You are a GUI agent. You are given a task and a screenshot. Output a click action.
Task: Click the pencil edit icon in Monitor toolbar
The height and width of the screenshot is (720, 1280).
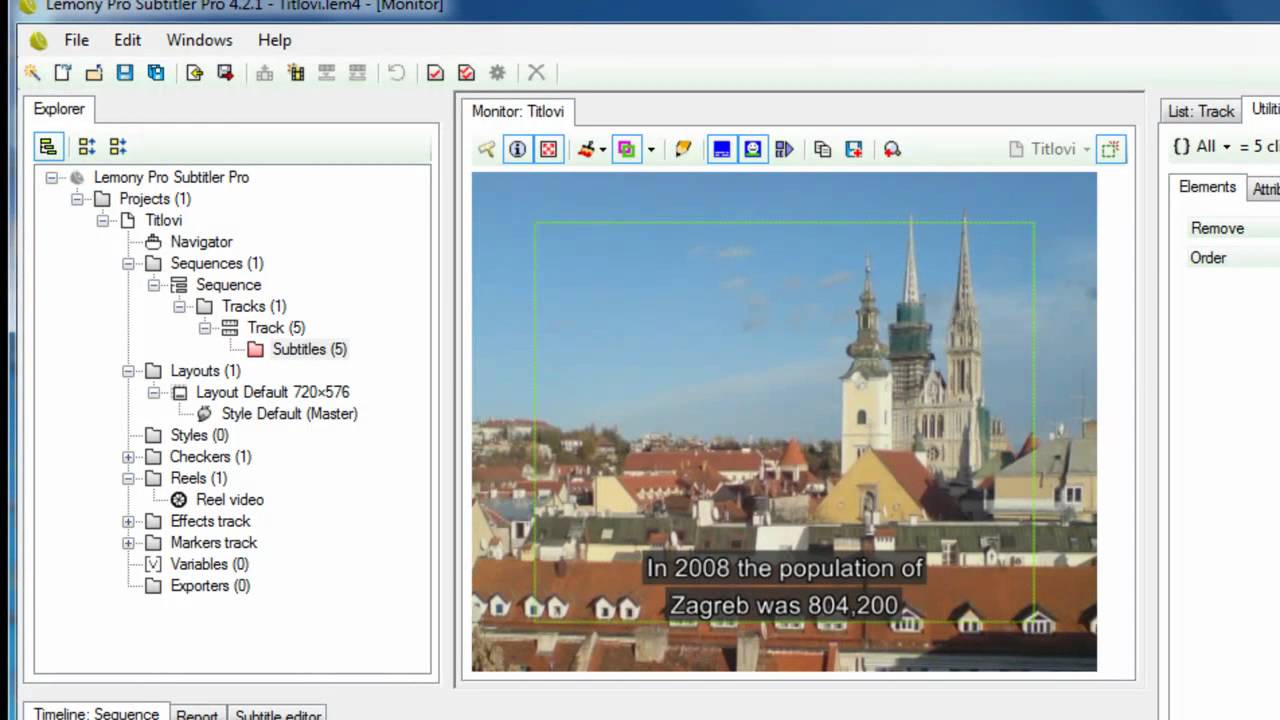pos(683,149)
